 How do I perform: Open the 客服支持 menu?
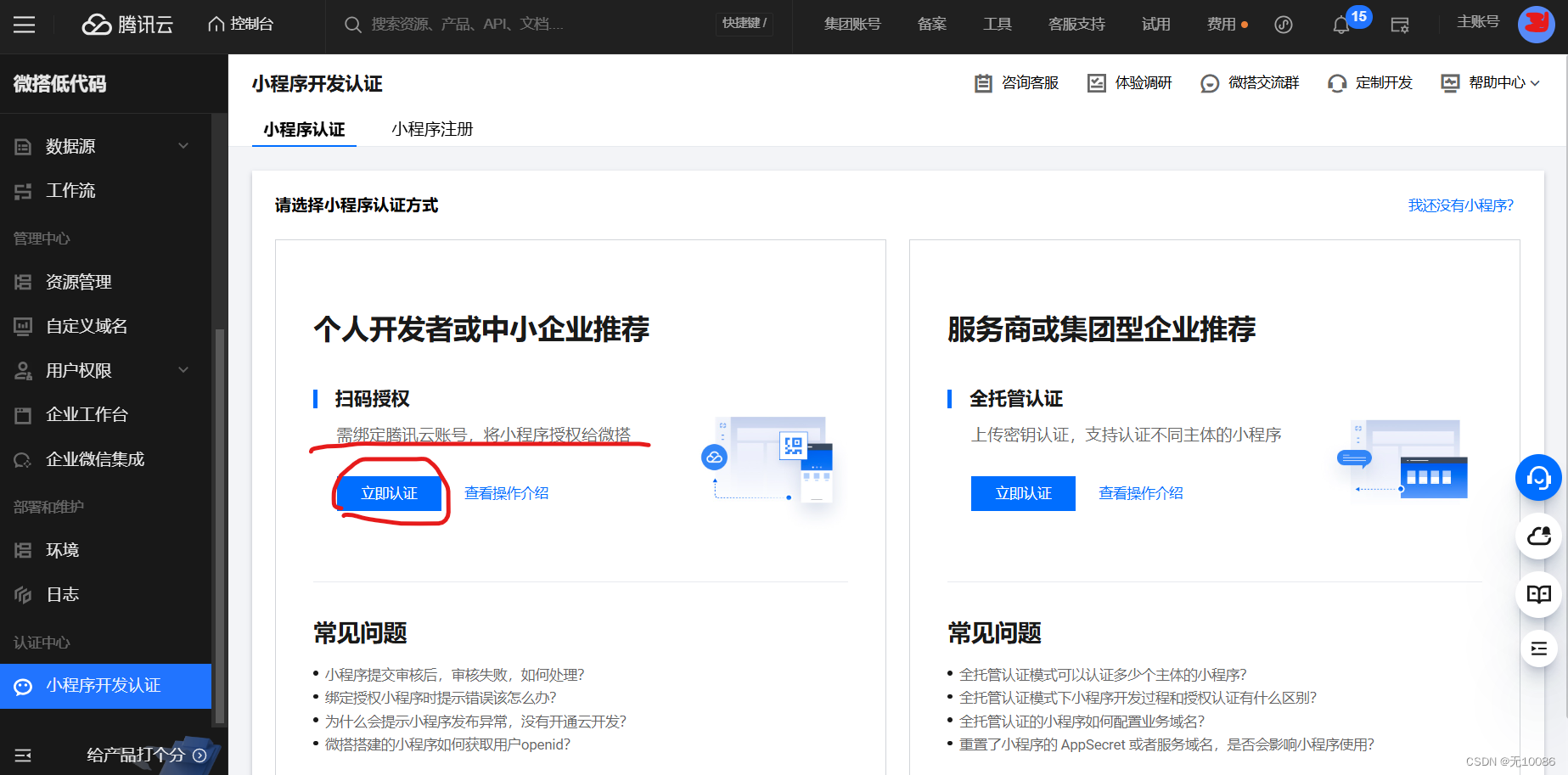coord(1076,24)
